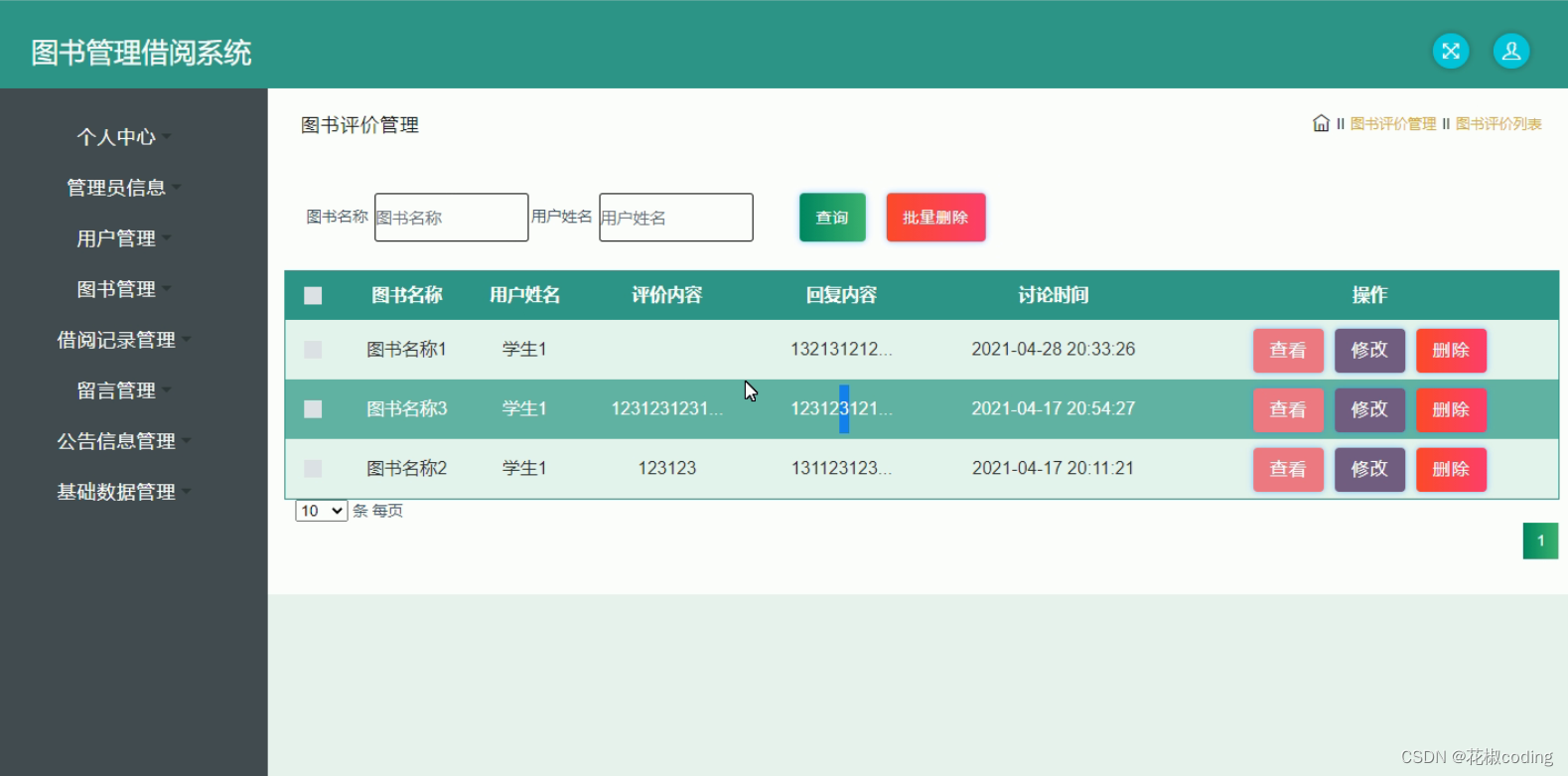
Task: Click the 批量删除 batch delete button
Action: [x=935, y=218]
